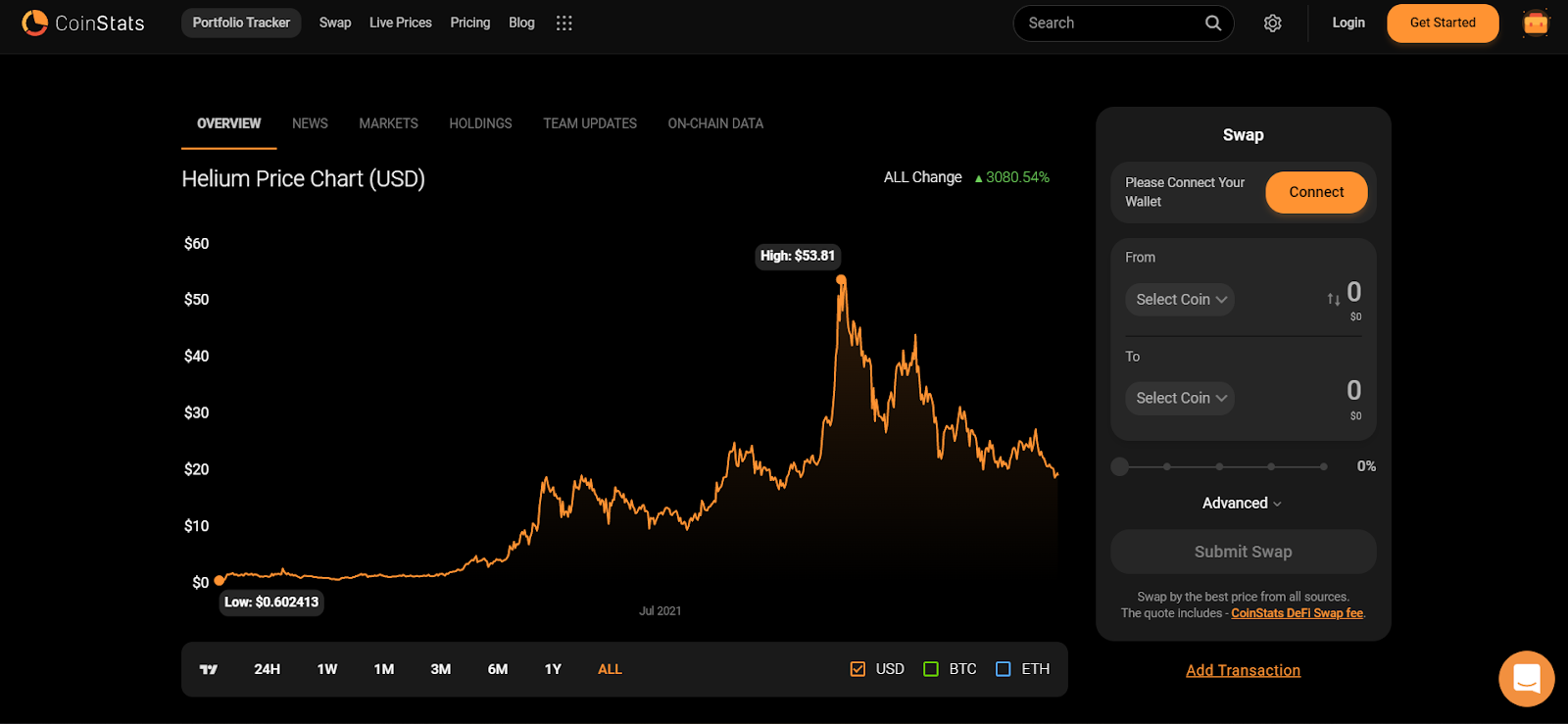Toggle the USD checkbox
Image resolution: width=1568 pixels, height=724 pixels.
857,669
